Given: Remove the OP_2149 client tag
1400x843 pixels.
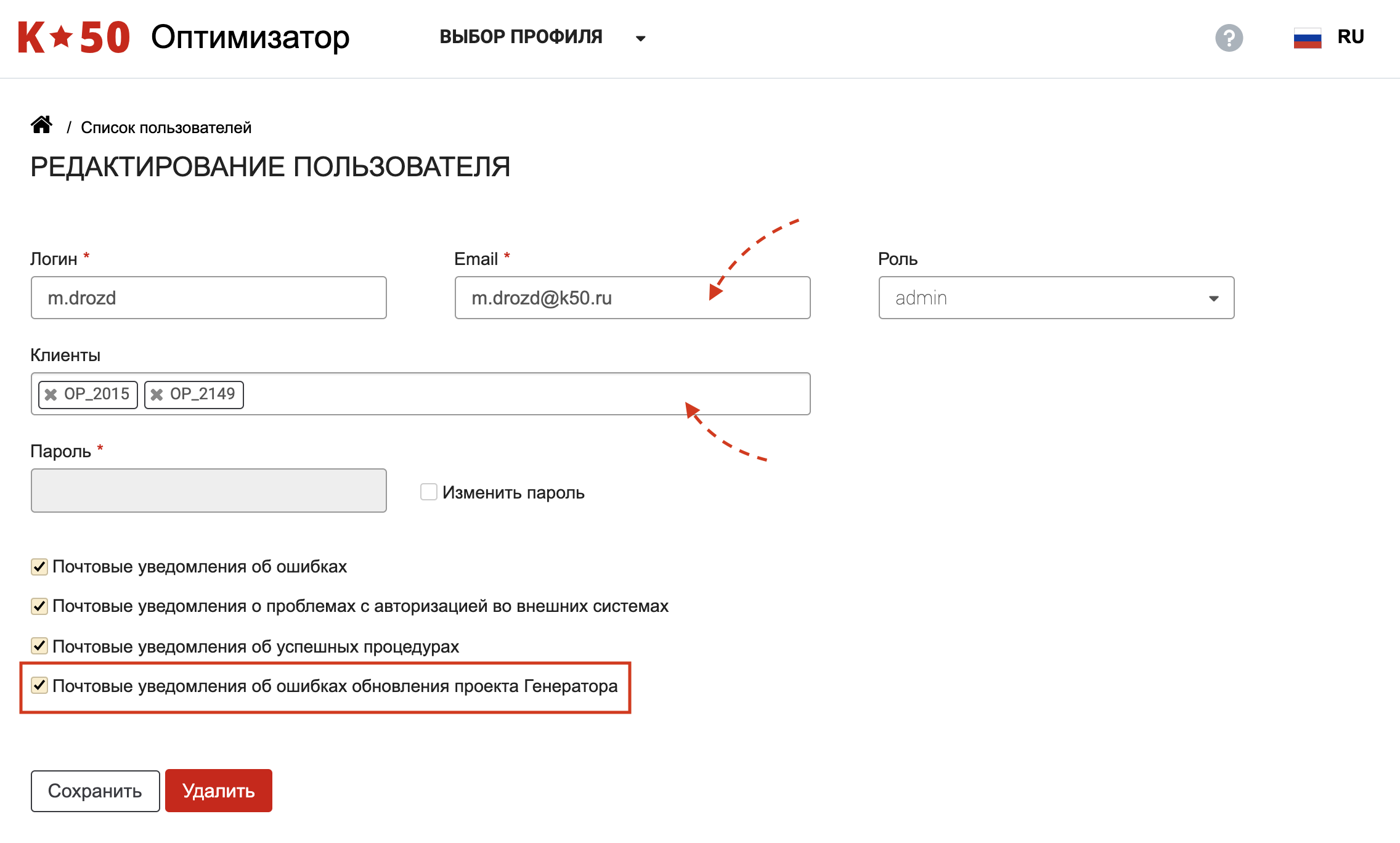Looking at the screenshot, I should pos(157,394).
